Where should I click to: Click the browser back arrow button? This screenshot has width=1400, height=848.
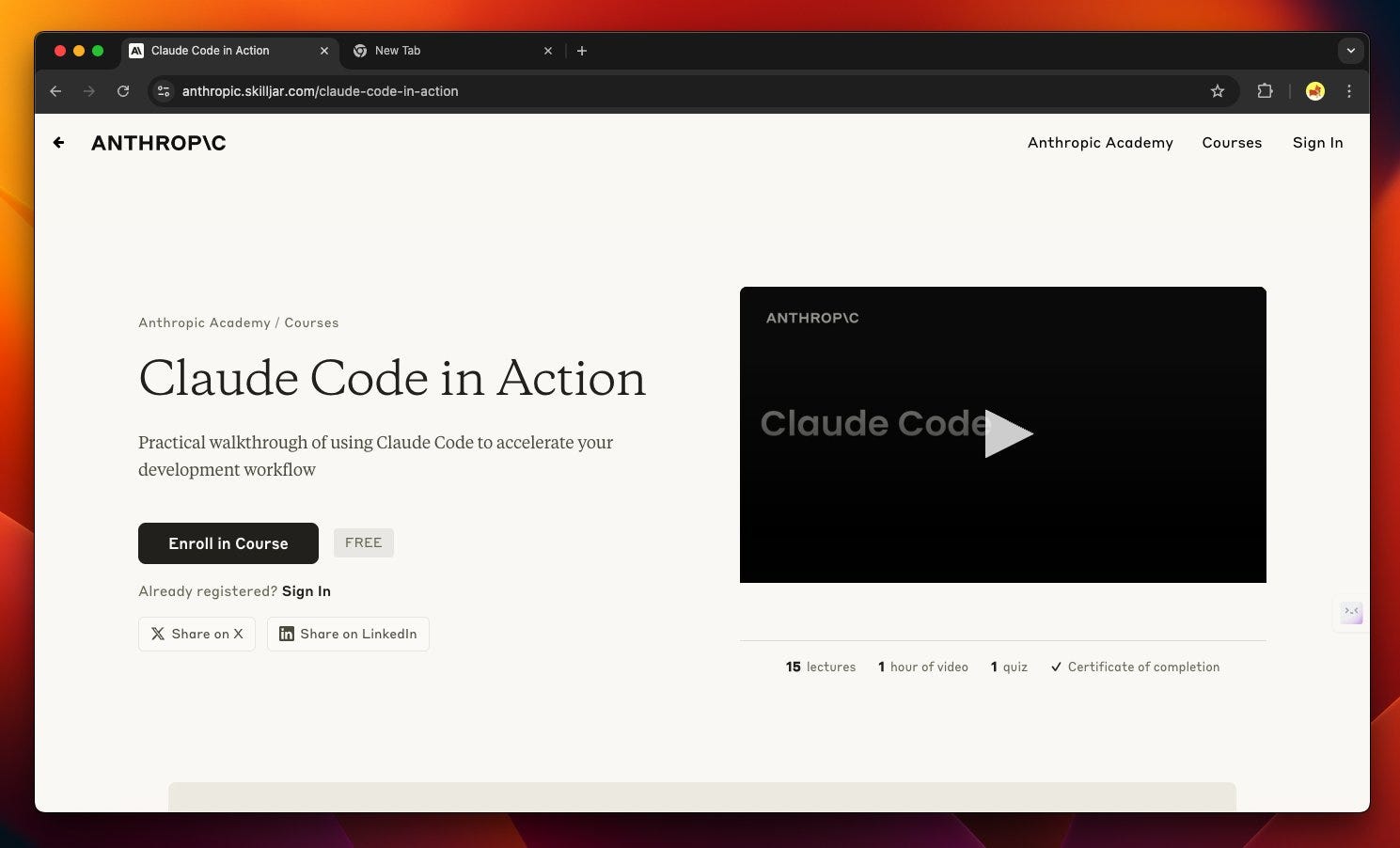click(55, 91)
